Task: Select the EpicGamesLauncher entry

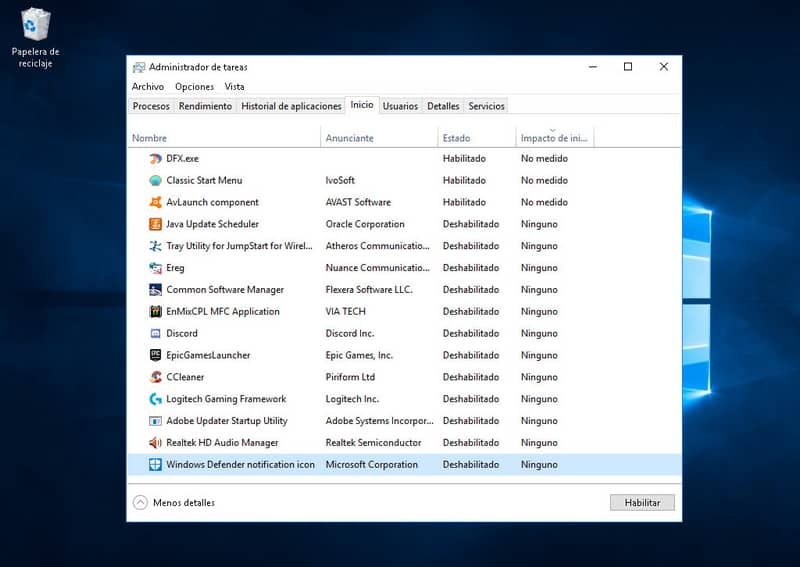Action: click(208, 355)
